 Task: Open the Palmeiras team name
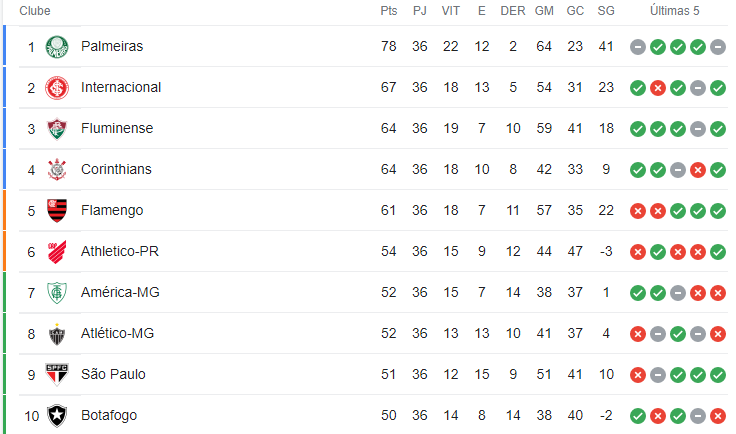(112, 46)
